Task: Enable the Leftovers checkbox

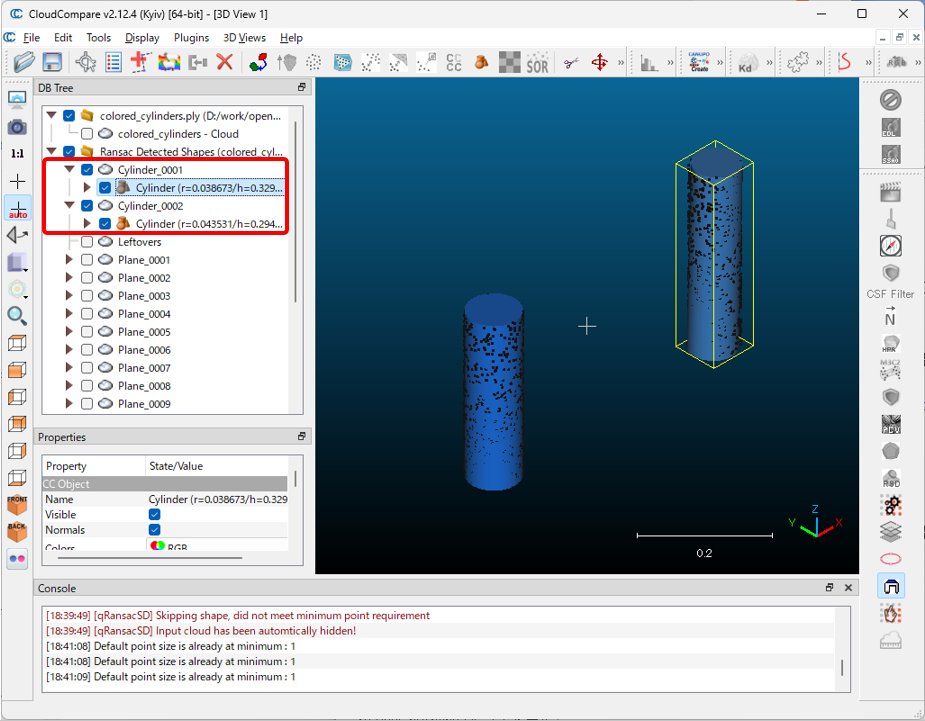Action: pyautogui.click(x=87, y=242)
